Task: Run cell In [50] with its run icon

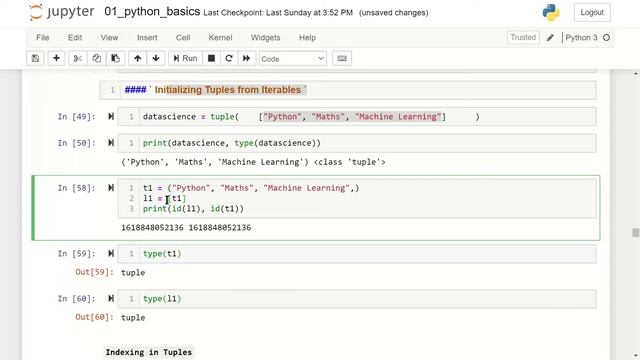Action: [111, 143]
